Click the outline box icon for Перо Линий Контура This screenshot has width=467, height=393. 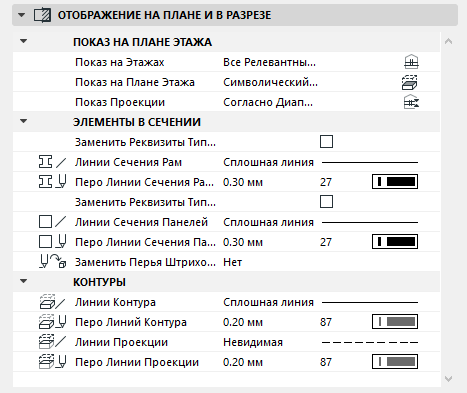46,322
